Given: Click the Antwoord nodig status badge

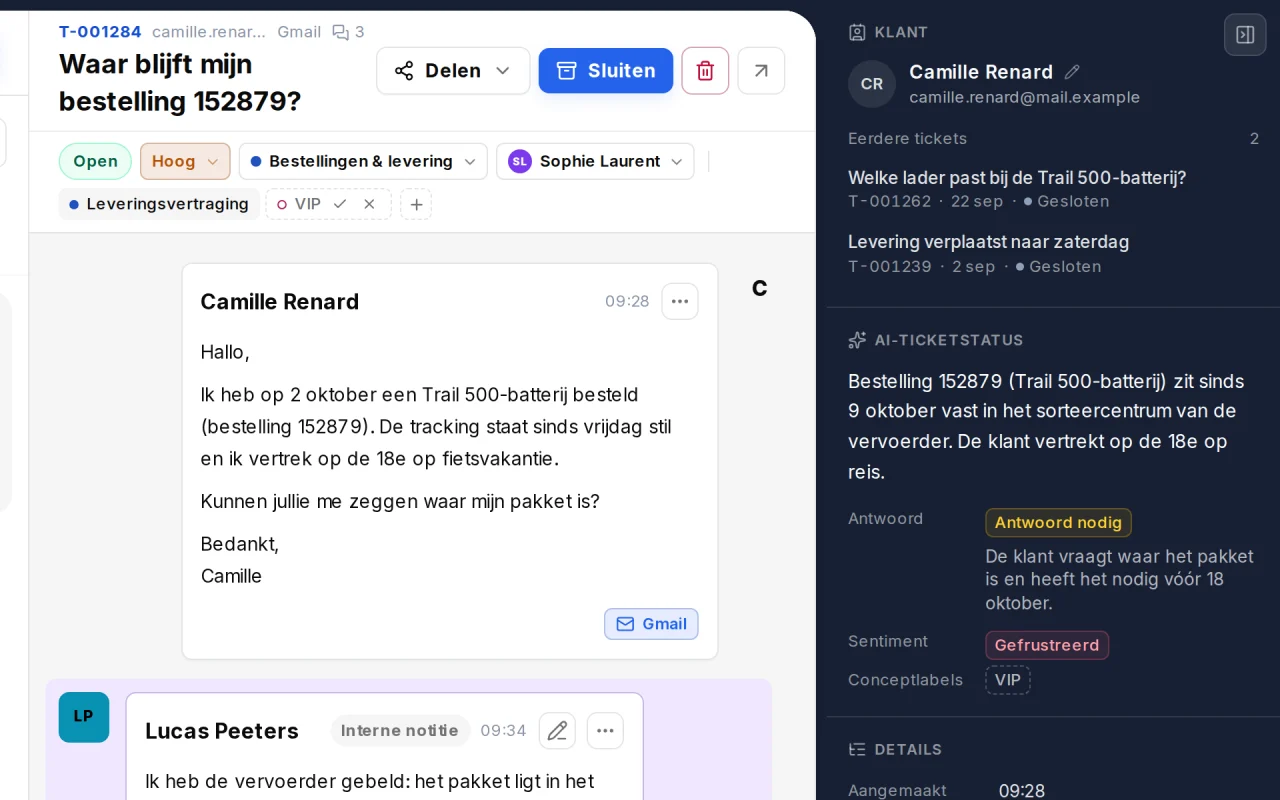Looking at the screenshot, I should point(1058,523).
